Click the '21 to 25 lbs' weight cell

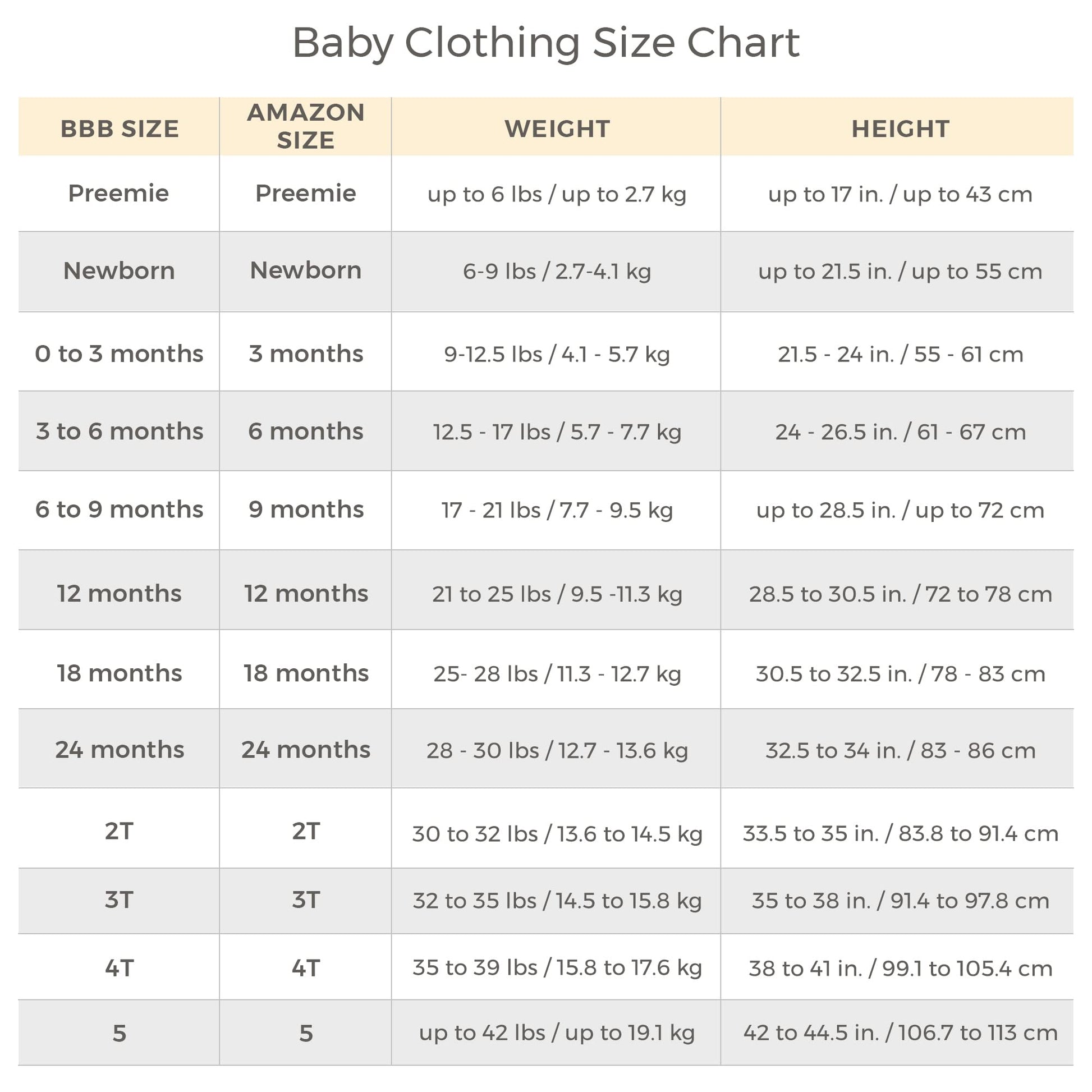click(x=557, y=594)
